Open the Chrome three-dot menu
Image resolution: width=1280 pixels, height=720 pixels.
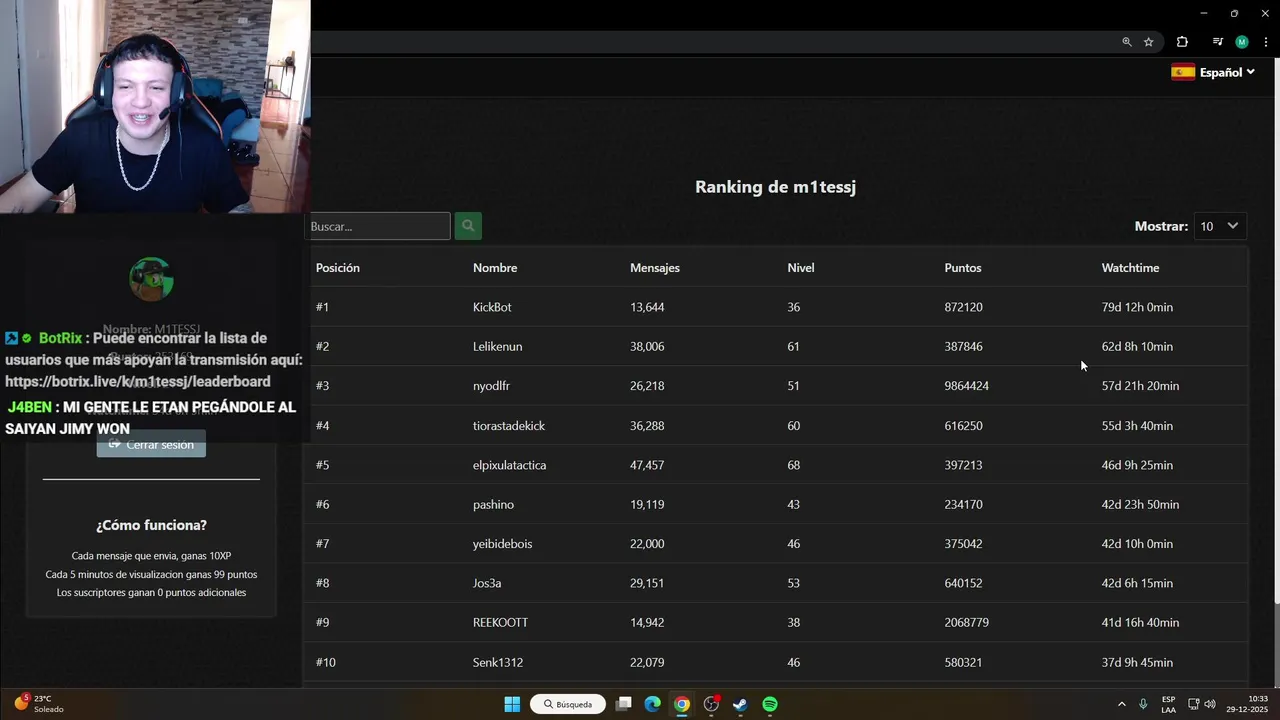point(1266,42)
